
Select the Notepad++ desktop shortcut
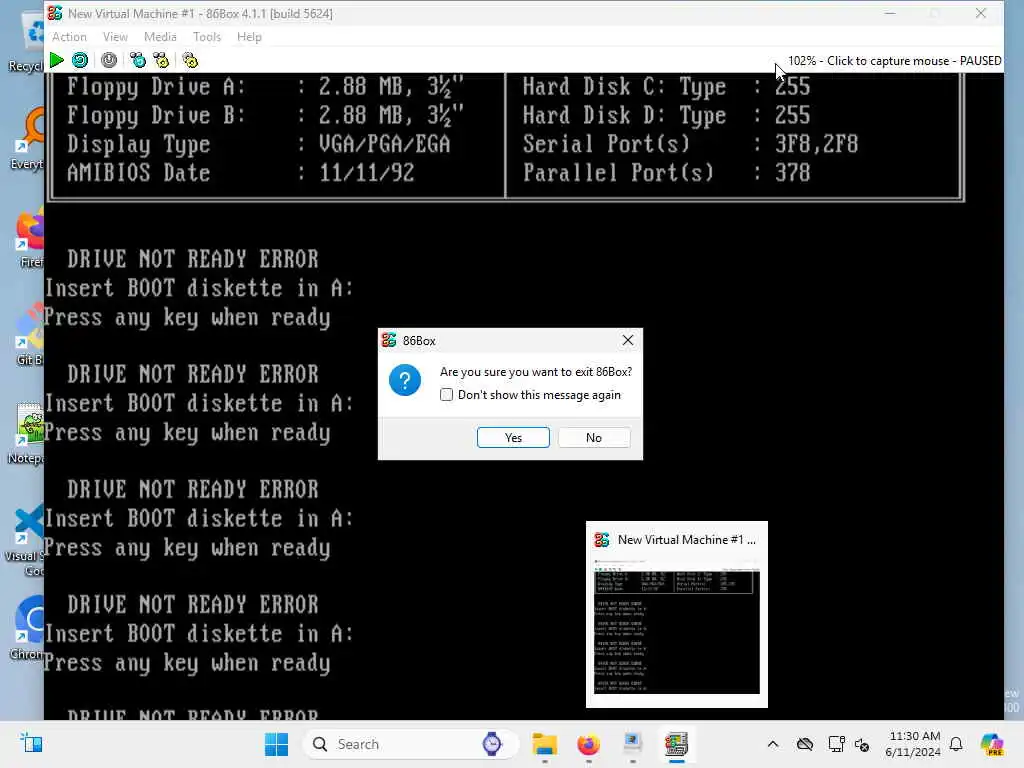coord(26,432)
